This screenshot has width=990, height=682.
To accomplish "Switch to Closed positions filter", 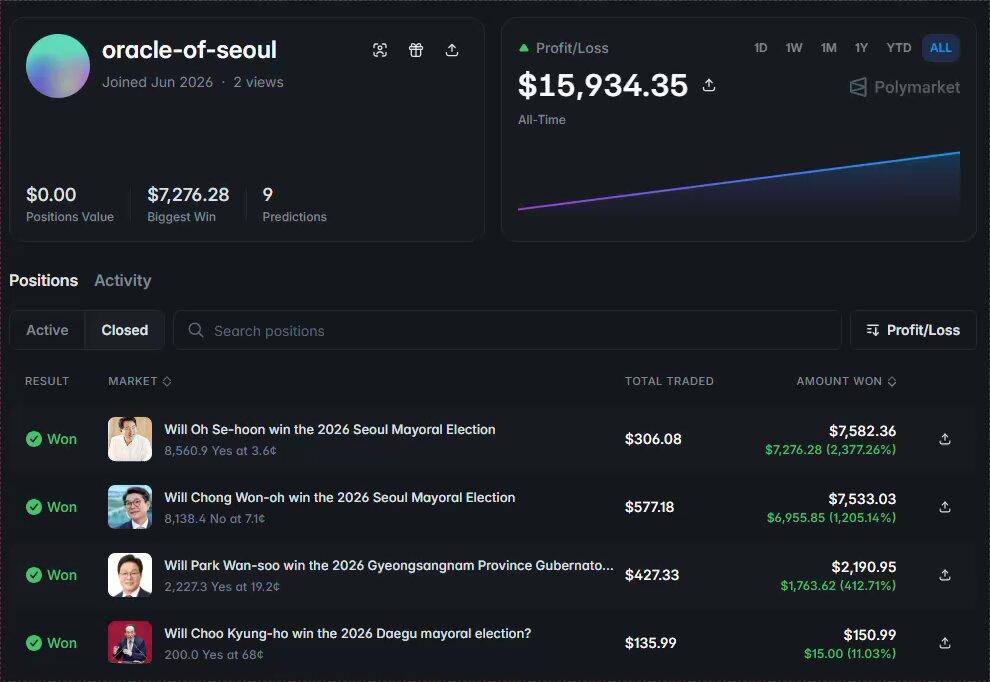I will 124,330.
